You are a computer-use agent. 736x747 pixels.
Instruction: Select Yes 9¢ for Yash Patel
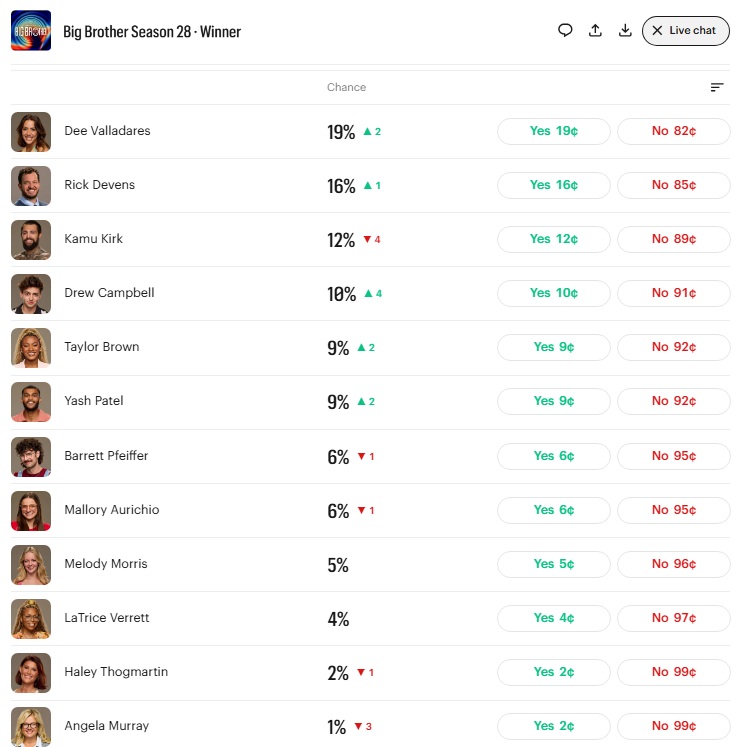click(554, 401)
